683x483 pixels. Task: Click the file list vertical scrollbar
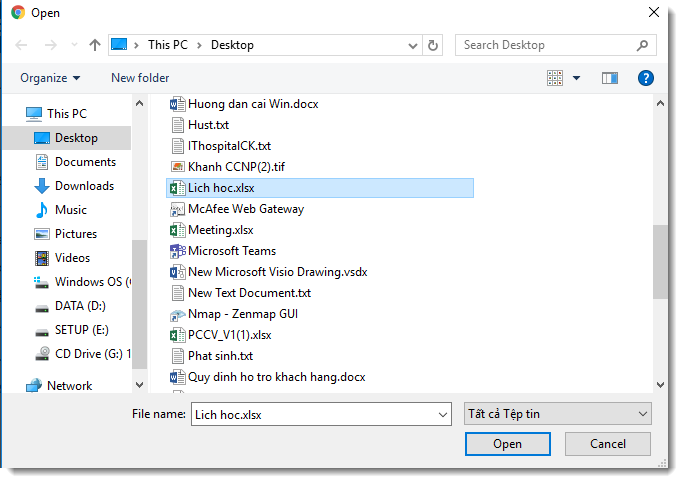click(x=659, y=260)
